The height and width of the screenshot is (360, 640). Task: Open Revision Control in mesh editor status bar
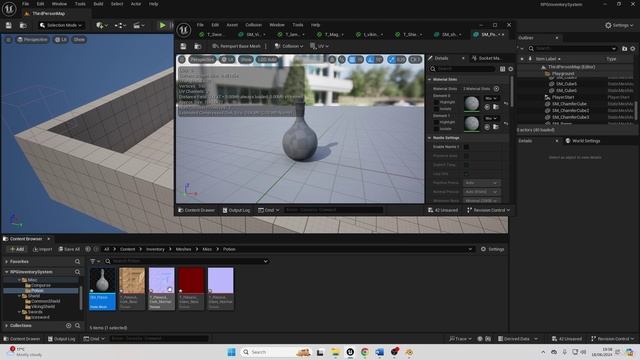click(488, 210)
